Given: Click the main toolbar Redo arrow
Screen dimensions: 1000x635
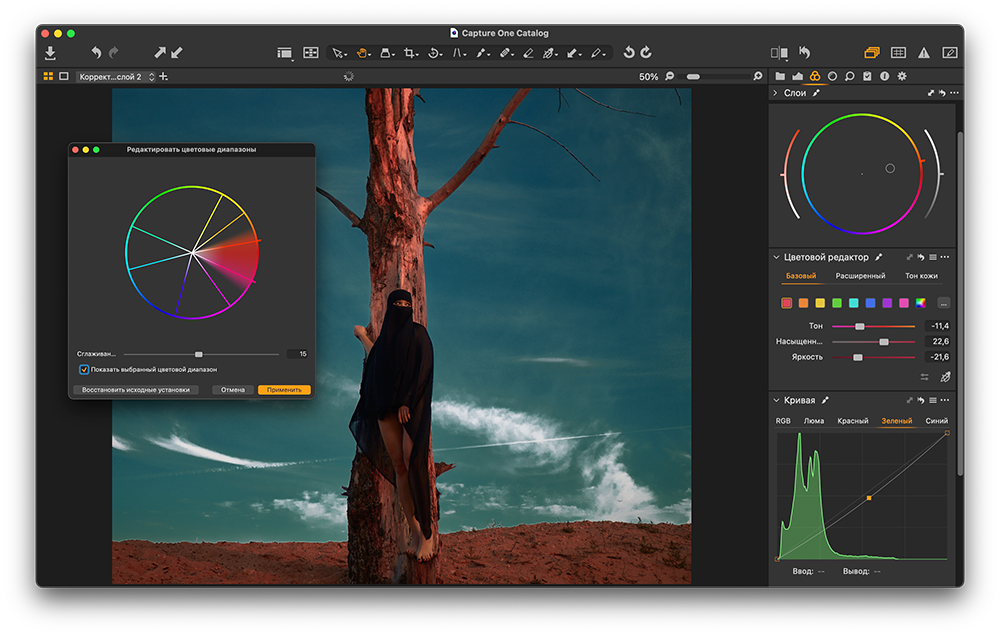Looking at the screenshot, I should [114, 53].
